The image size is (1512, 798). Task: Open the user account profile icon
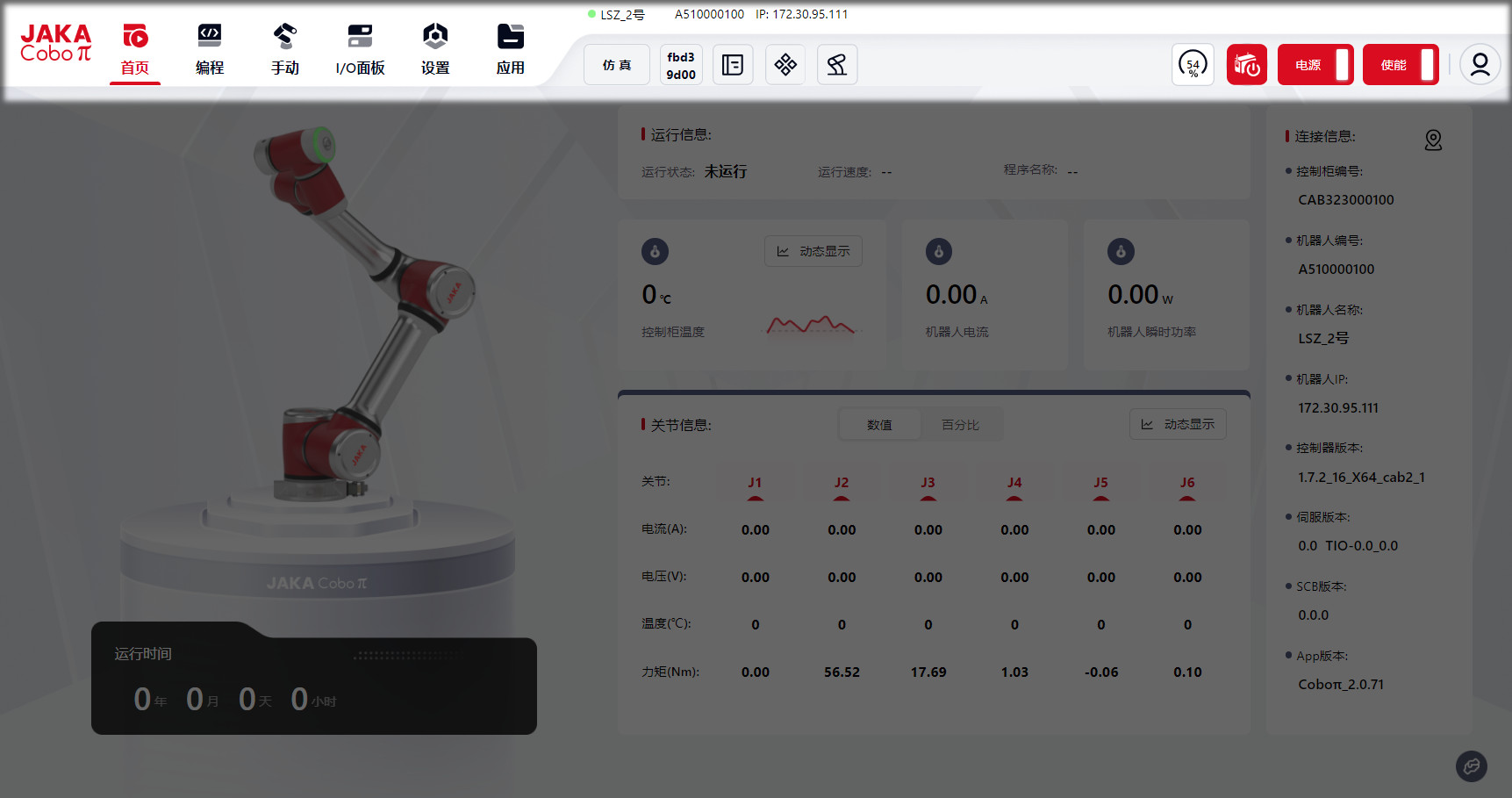tap(1480, 65)
